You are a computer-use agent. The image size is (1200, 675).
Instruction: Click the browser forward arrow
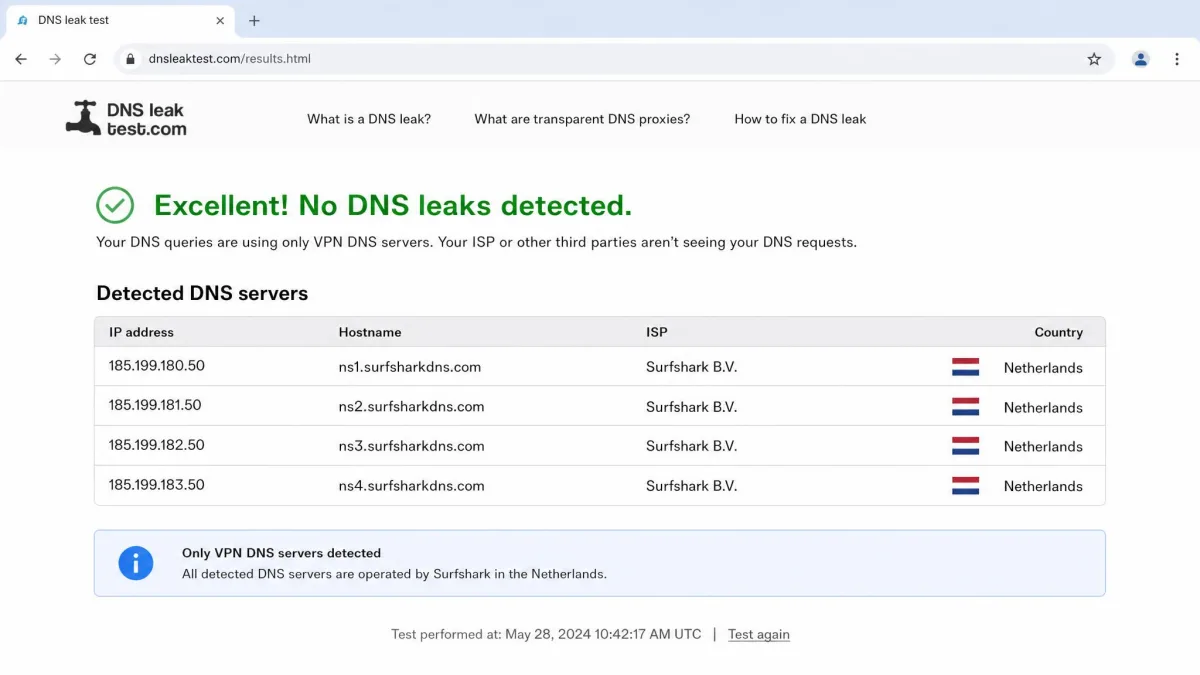click(x=55, y=59)
